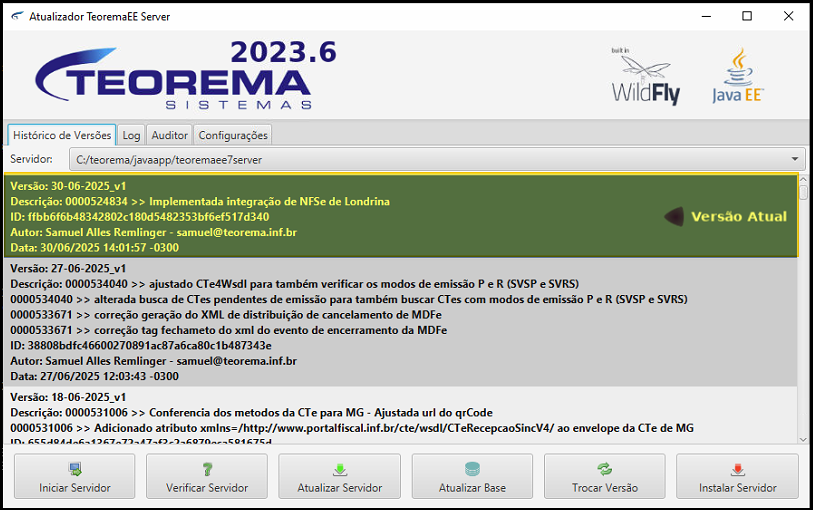The image size is (813, 510).
Task: Click the Versão Atual label
Action: coord(739,217)
